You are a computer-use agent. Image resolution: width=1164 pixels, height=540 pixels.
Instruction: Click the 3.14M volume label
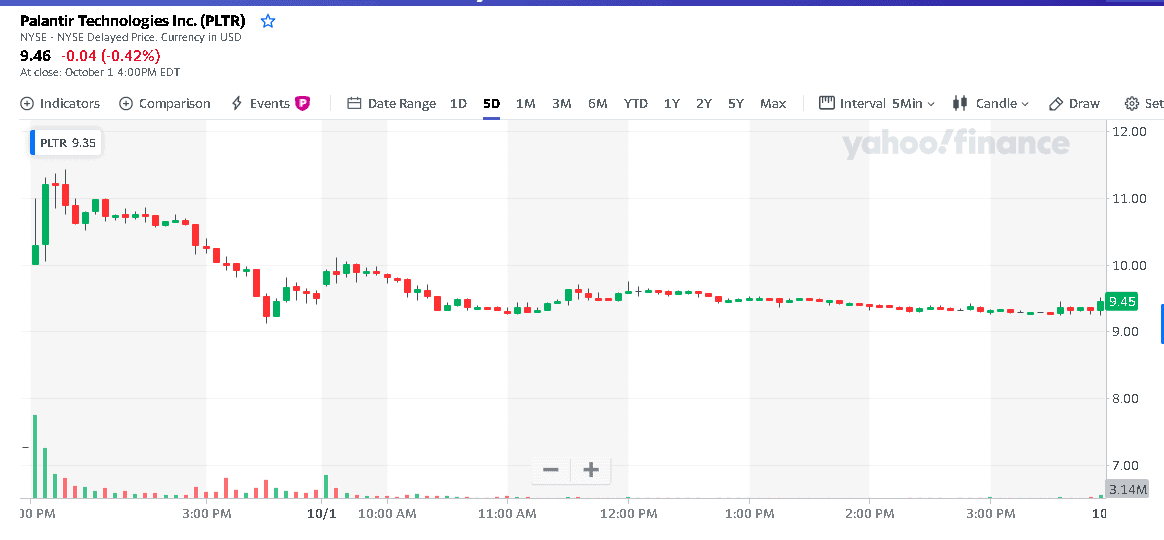point(1127,489)
